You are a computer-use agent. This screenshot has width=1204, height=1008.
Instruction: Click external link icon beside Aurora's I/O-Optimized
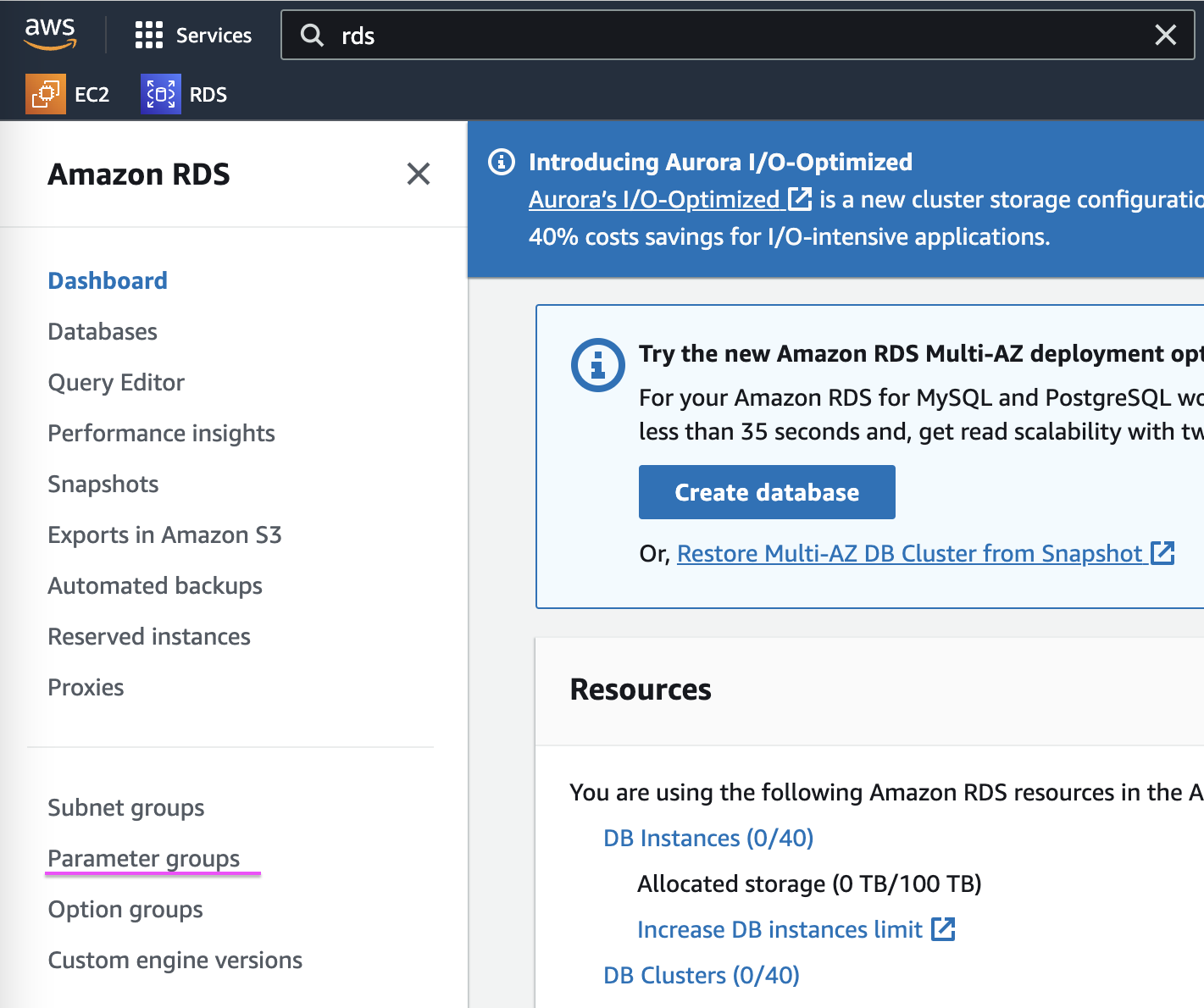pyautogui.click(x=800, y=199)
